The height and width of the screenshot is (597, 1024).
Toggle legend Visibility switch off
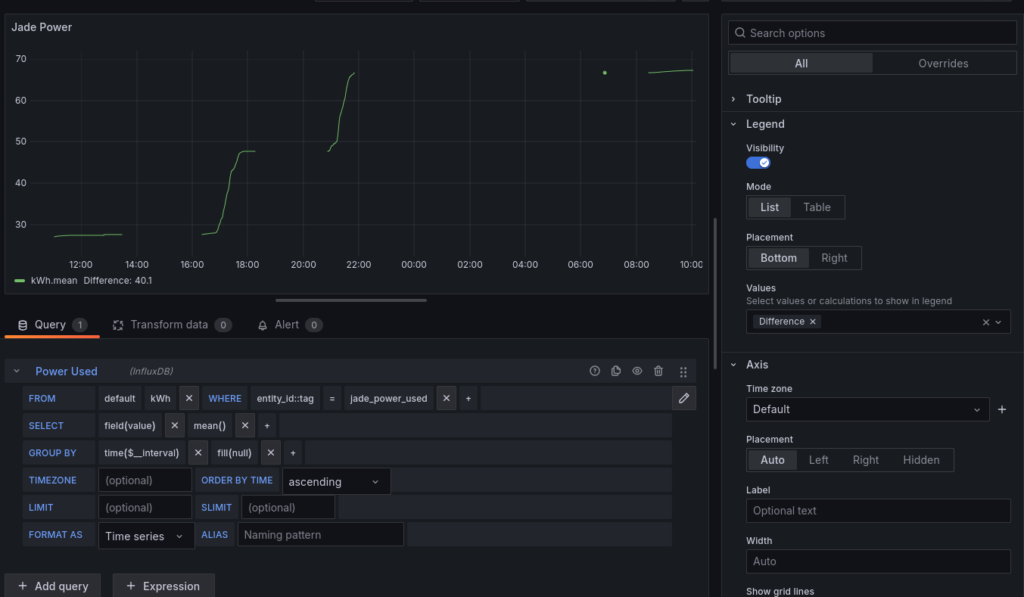758,162
